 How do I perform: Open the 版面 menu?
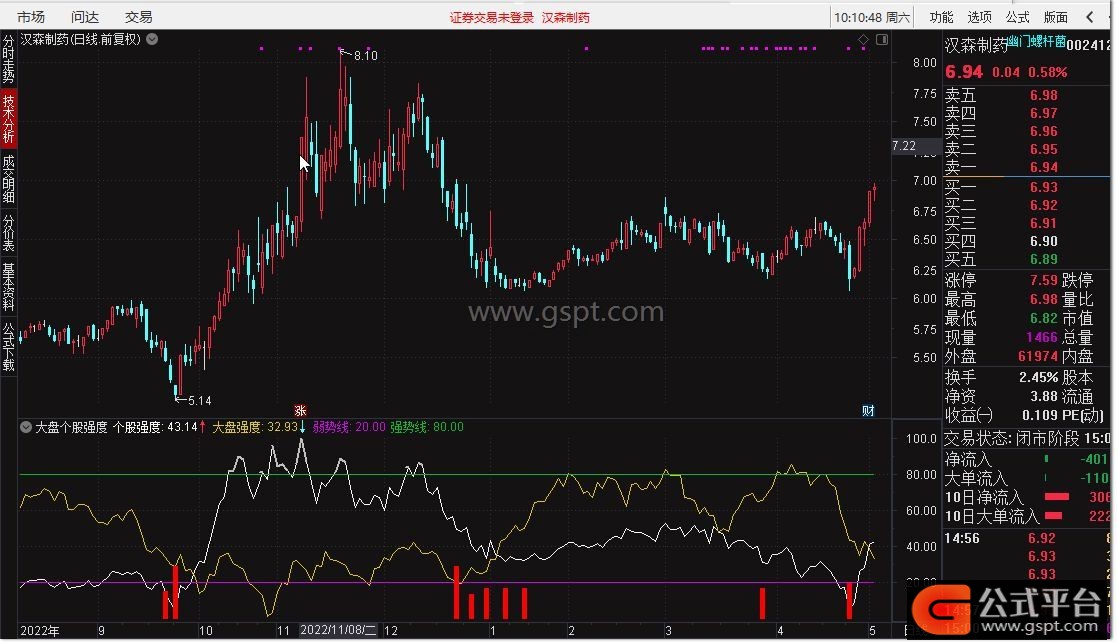tap(1056, 17)
